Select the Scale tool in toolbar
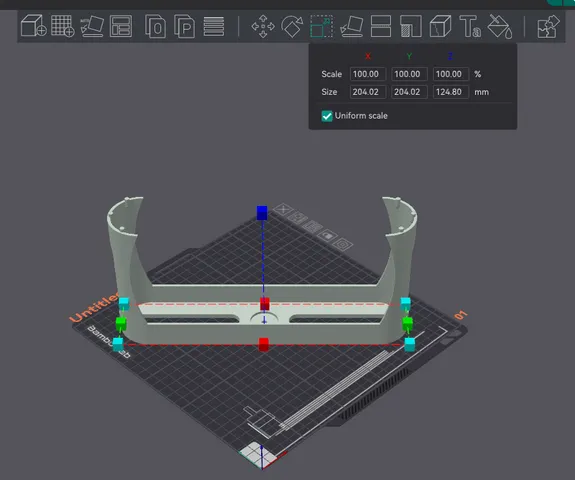The height and width of the screenshot is (480, 575). pyautogui.click(x=322, y=26)
